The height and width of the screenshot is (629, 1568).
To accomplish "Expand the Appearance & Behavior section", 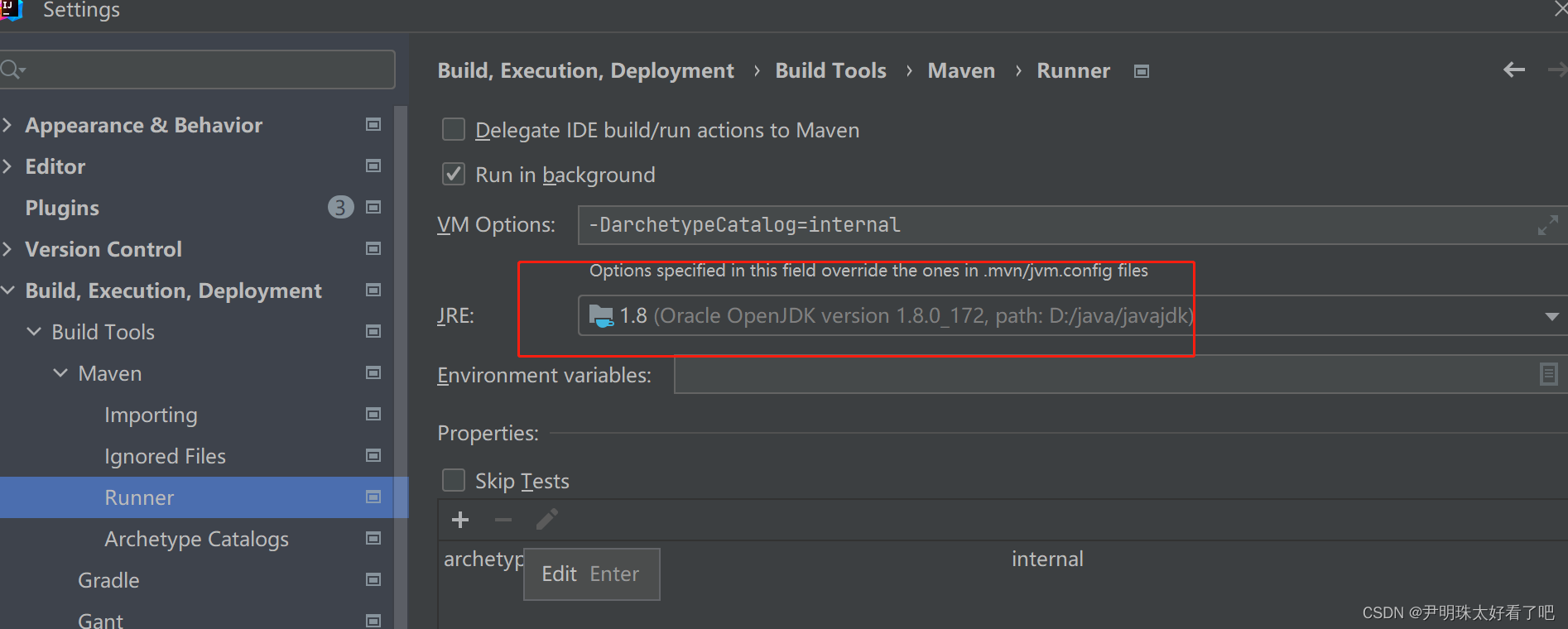I will point(7,124).
